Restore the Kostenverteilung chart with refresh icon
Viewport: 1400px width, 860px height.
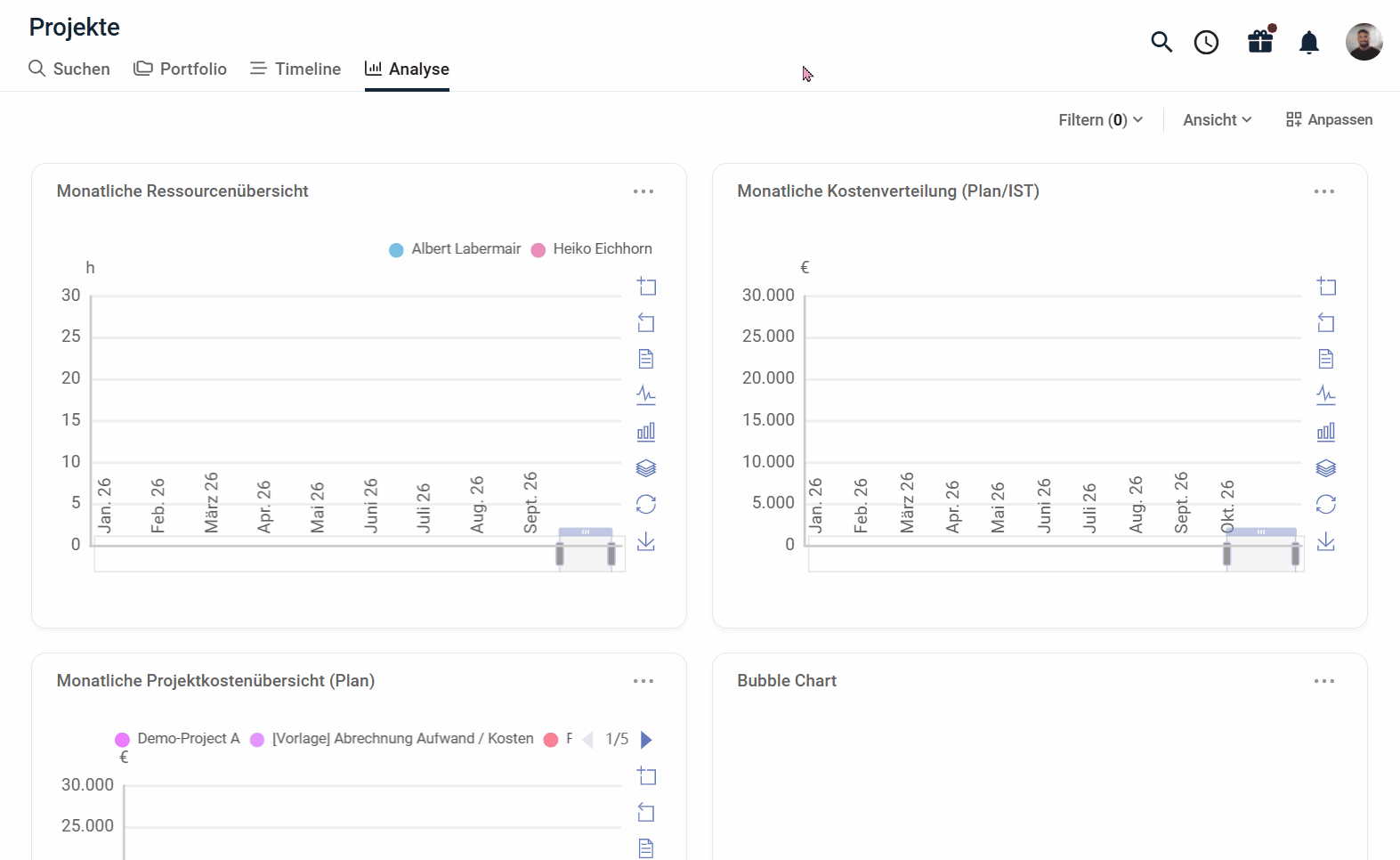click(x=1326, y=505)
